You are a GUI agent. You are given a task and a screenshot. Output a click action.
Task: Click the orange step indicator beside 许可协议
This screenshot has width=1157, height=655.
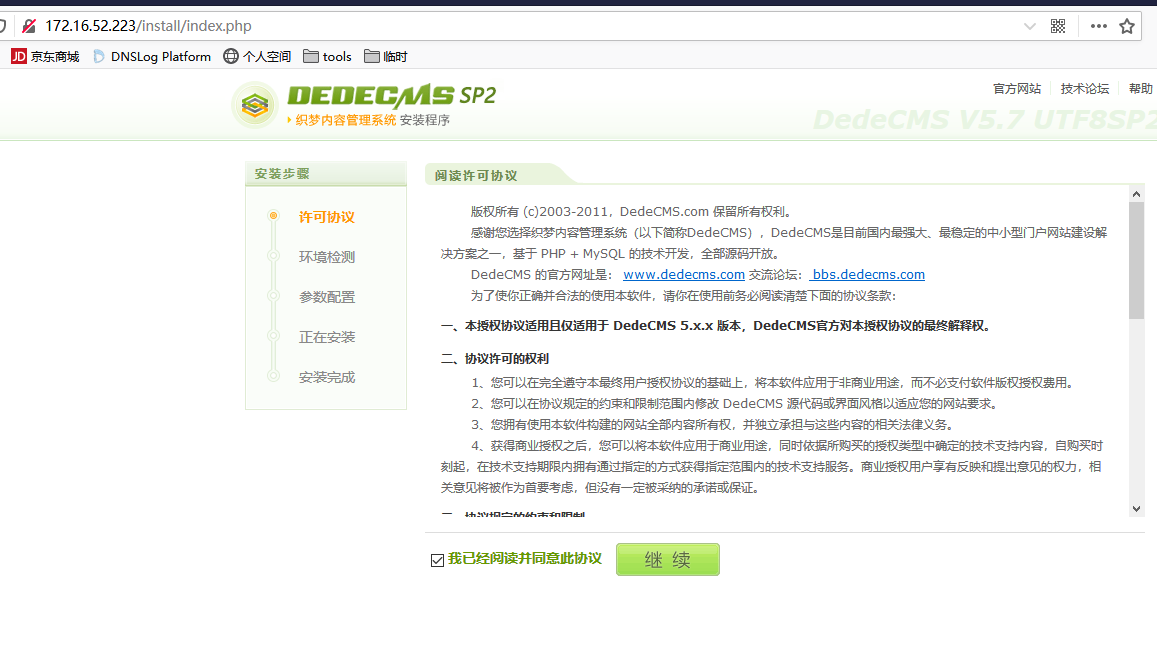point(273,215)
